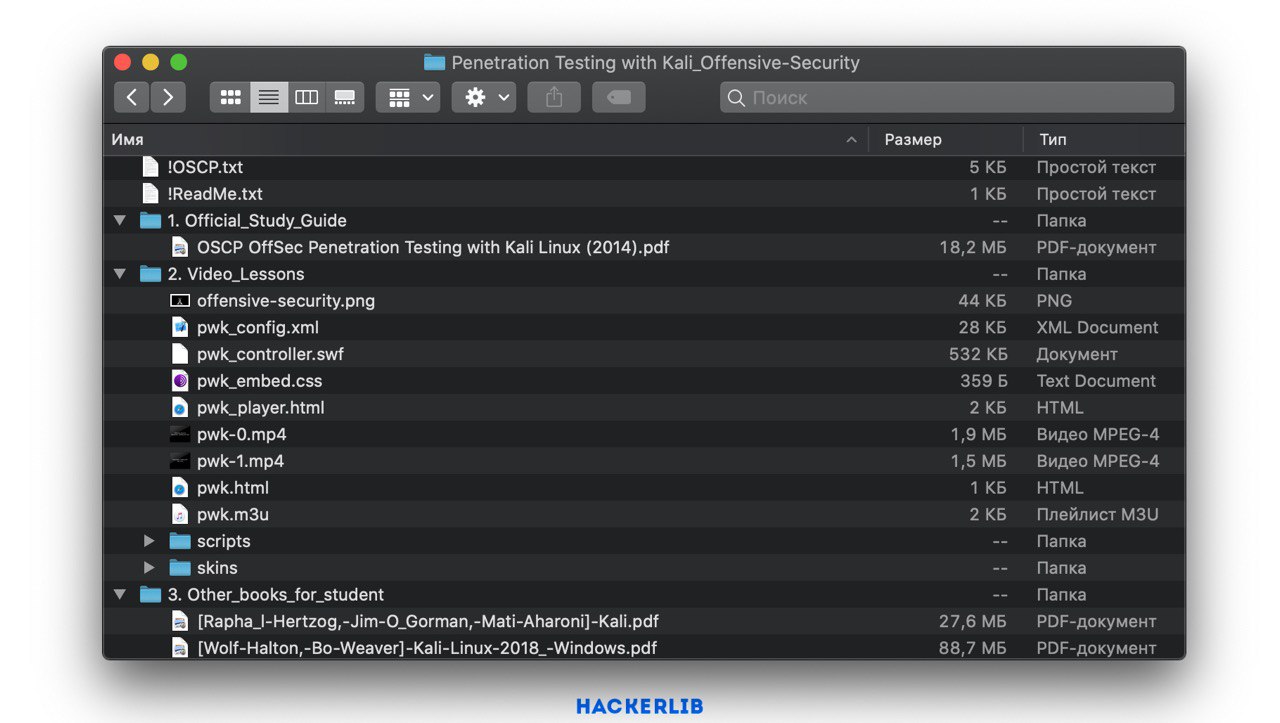This screenshot has width=1280, height=723.
Task: Collapse the 2. Video_Lessons folder
Action: coord(121,274)
